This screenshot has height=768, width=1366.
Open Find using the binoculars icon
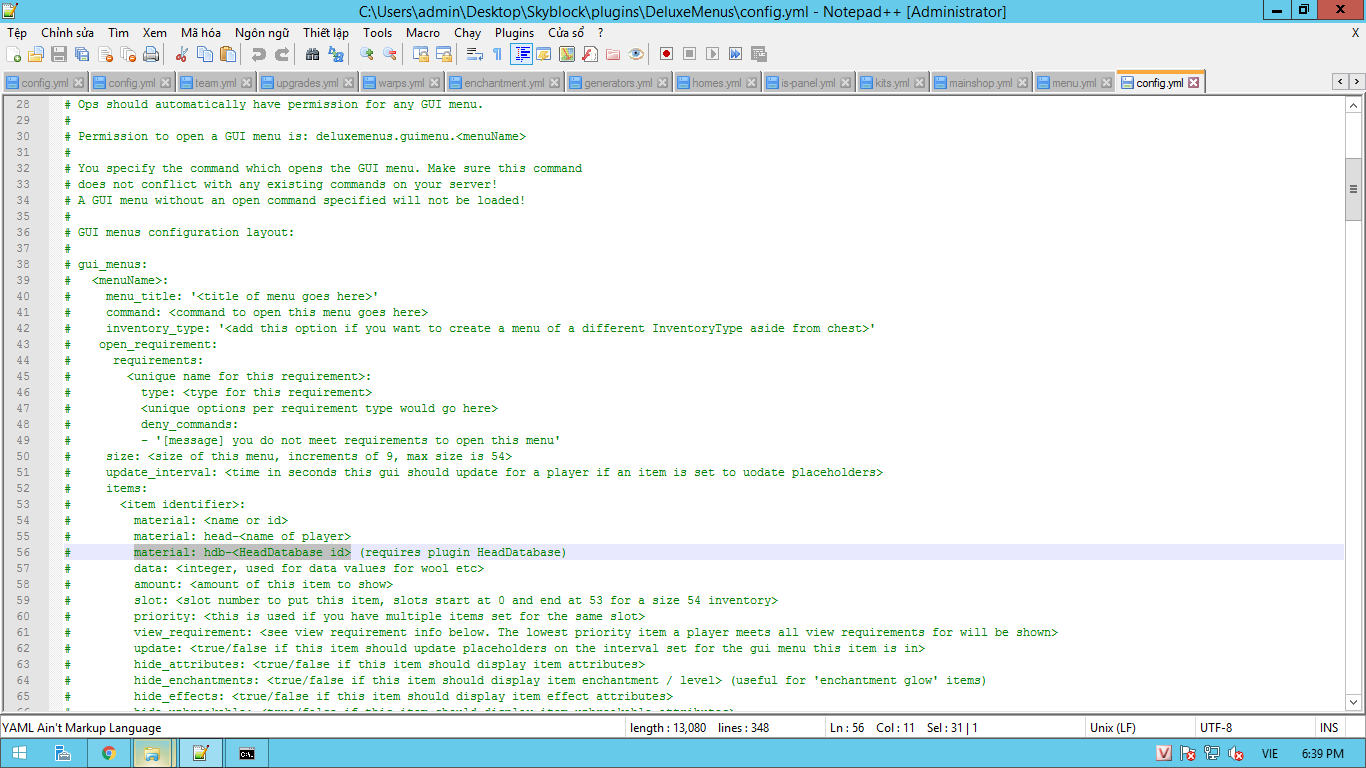(x=313, y=54)
